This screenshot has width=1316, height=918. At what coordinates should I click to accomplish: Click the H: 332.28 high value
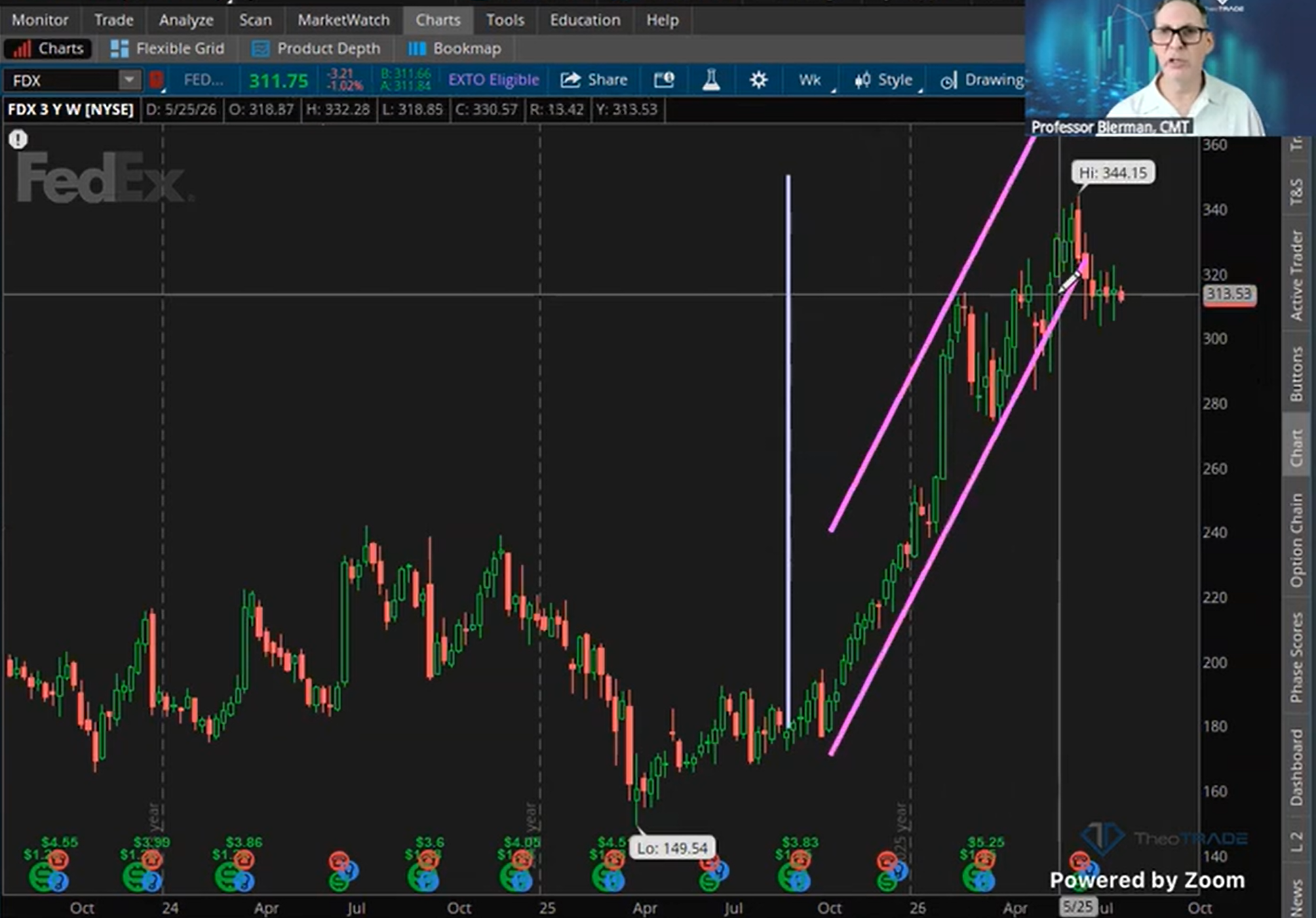click(338, 110)
